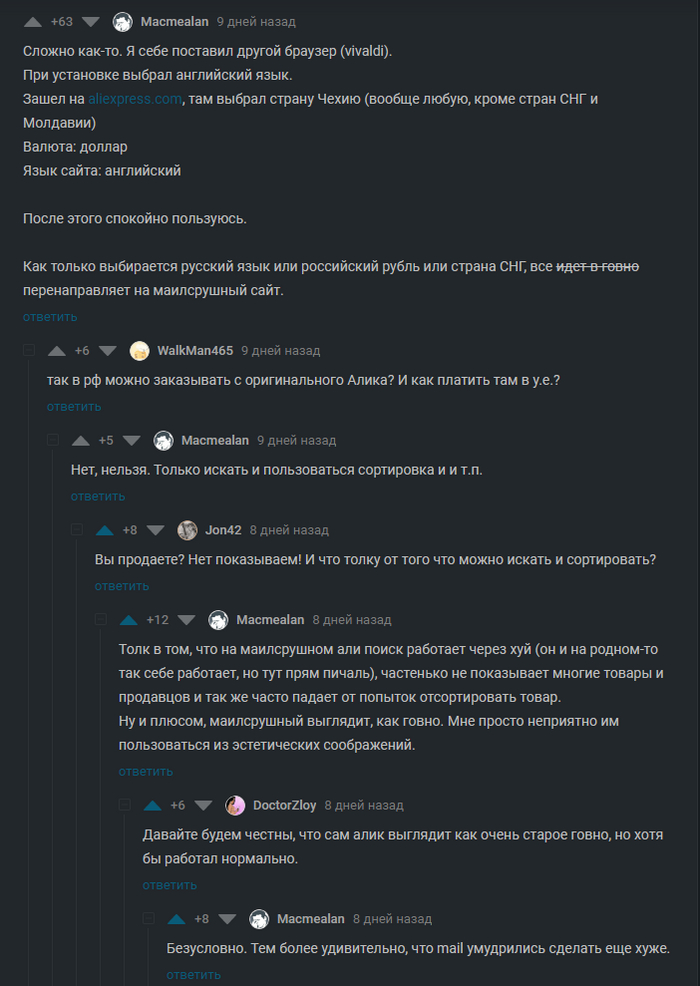Image resolution: width=700 pixels, height=986 pixels.
Task: Upvote Jon42's comment
Action: point(104,530)
